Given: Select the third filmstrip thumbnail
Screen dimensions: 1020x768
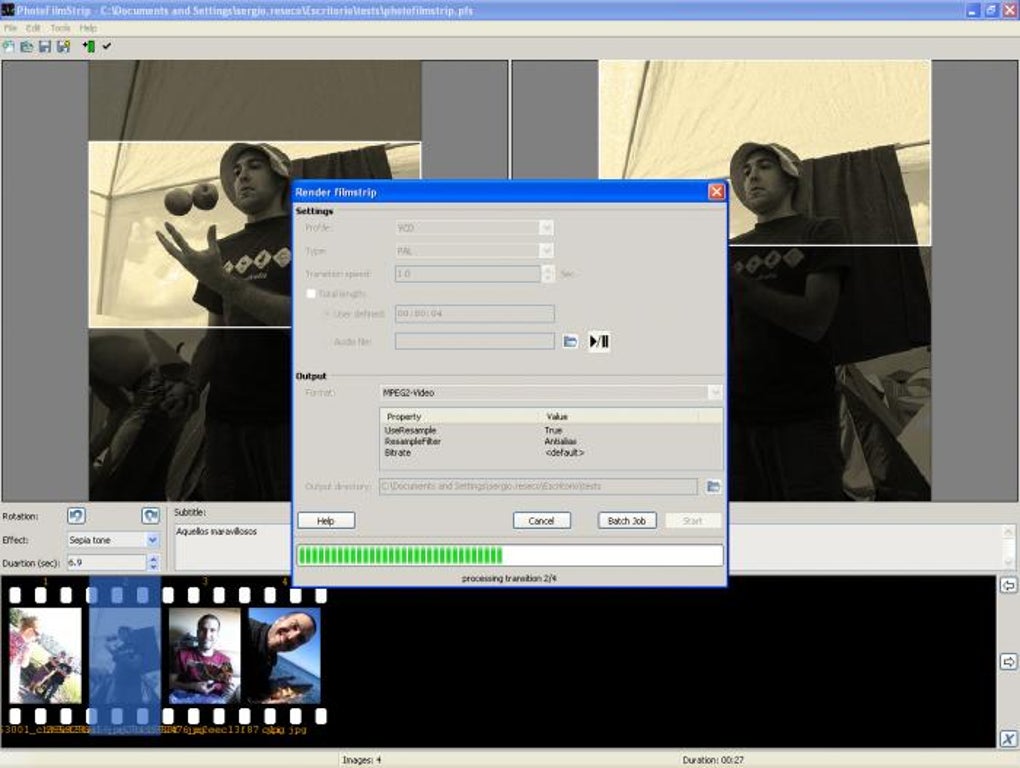Looking at the screenshot, I should pyautogui.click(x=204, y=655).
